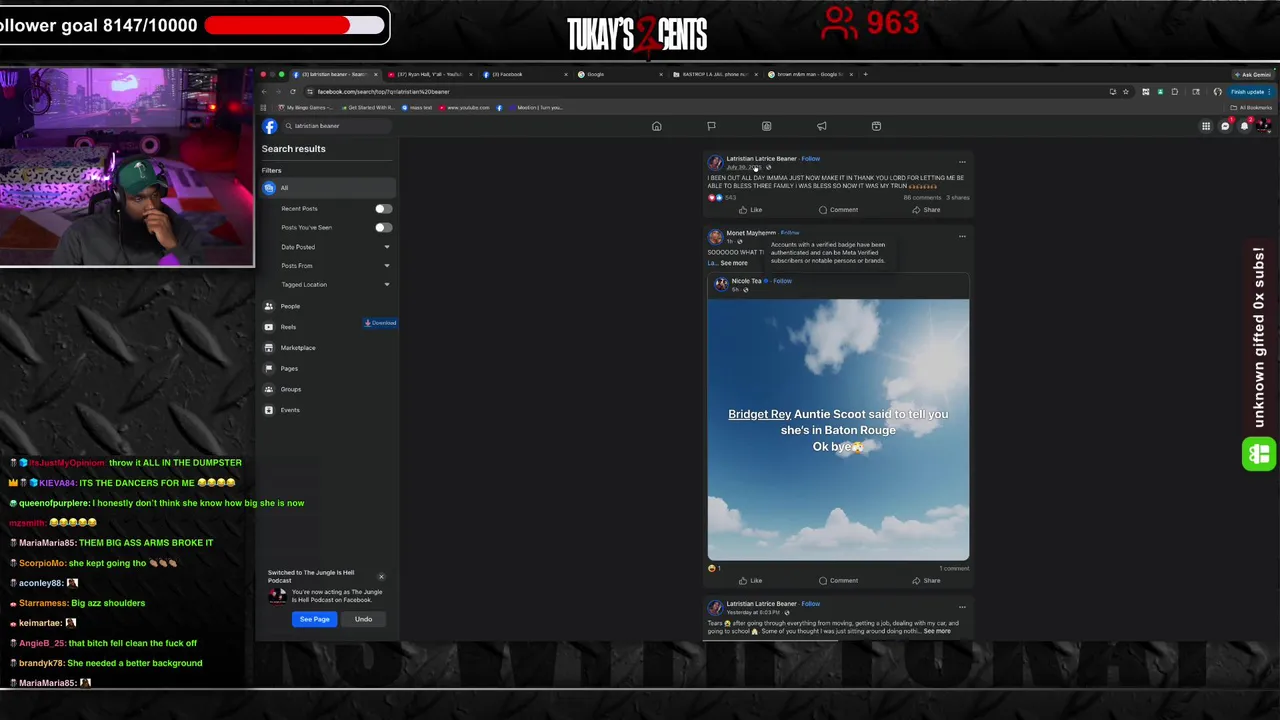Open the 86 comments link
Image resolution: width=1280 pixels, height=720 pixels.
pyautogui.click(x=921, y=198)
